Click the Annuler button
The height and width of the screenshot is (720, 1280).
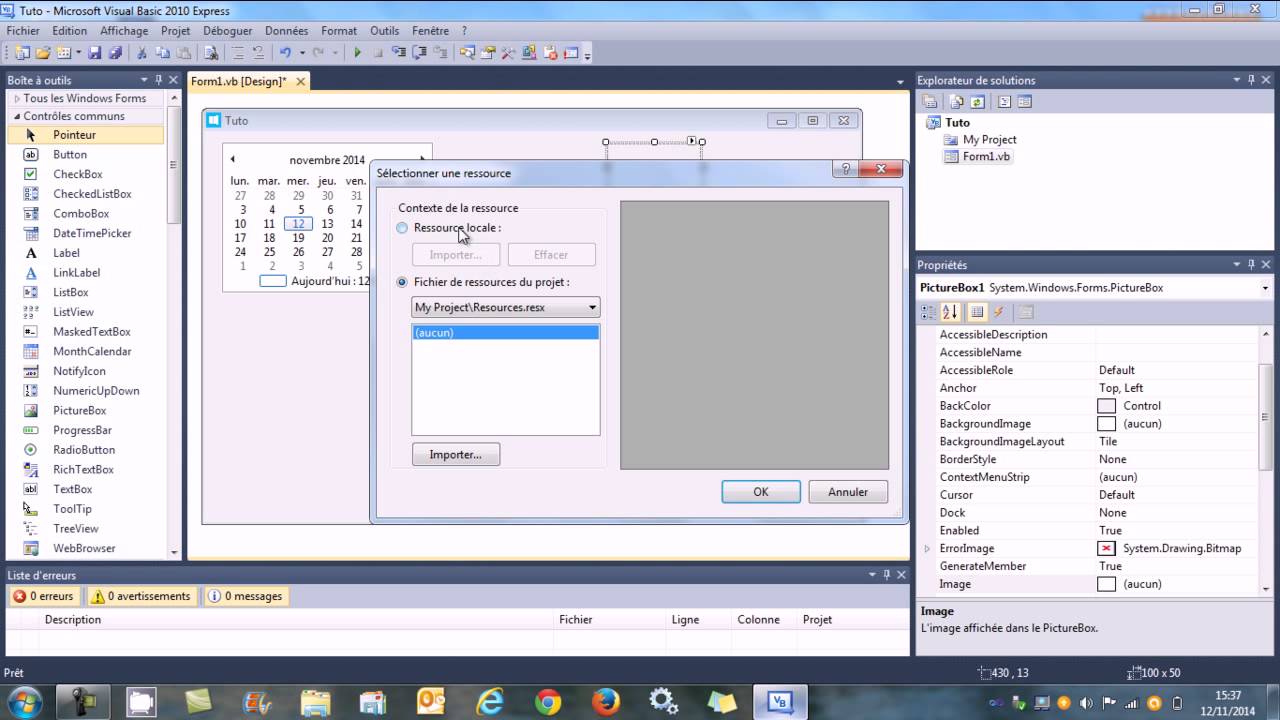[848, 492]
